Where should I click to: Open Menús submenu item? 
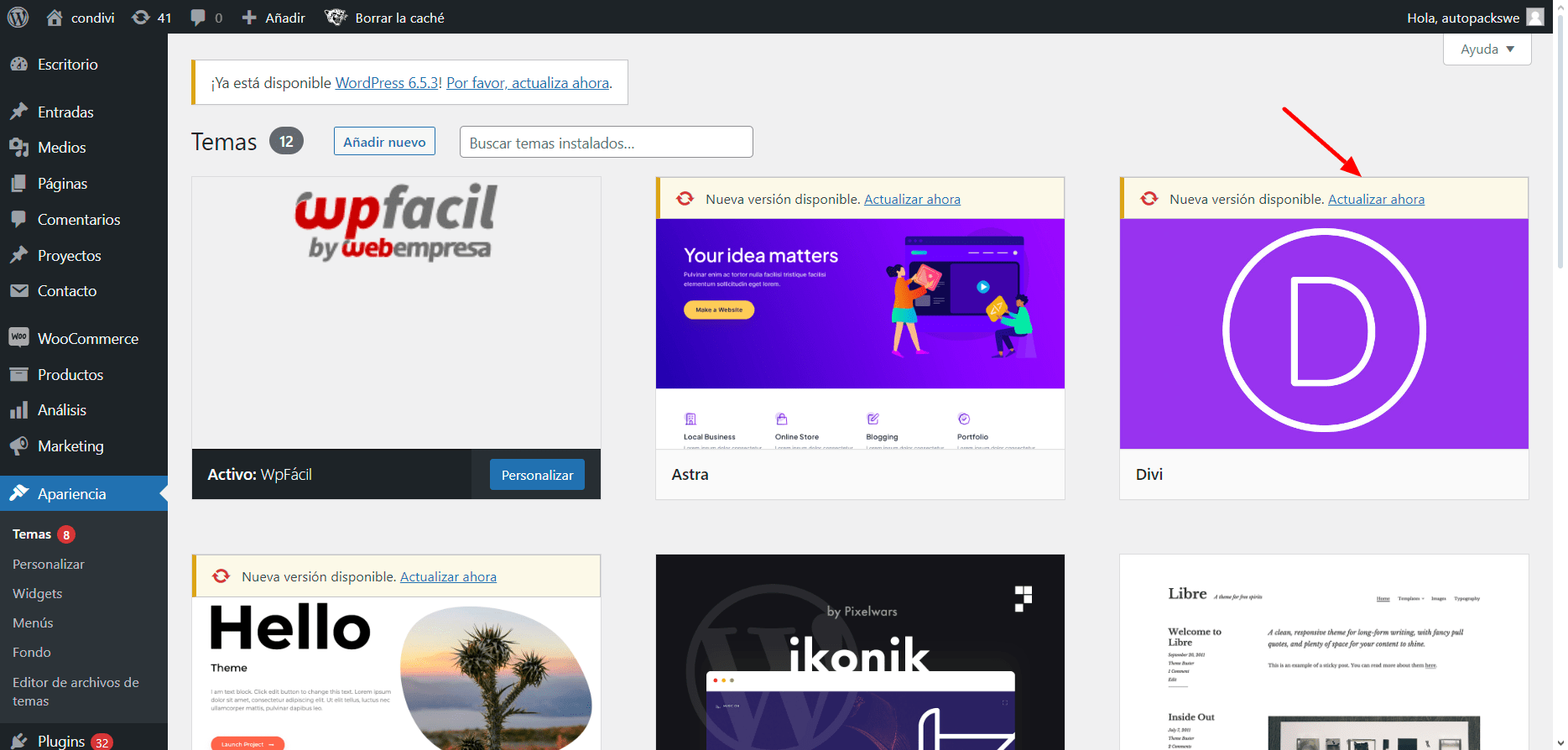pos(33,623)
